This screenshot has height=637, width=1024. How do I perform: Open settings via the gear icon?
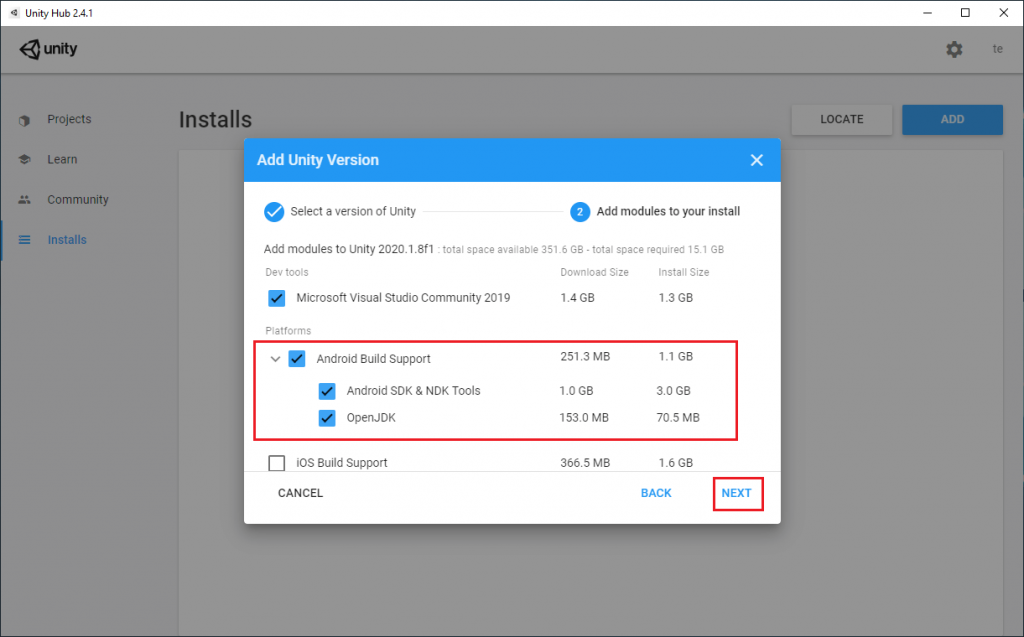tap(954, 49)
